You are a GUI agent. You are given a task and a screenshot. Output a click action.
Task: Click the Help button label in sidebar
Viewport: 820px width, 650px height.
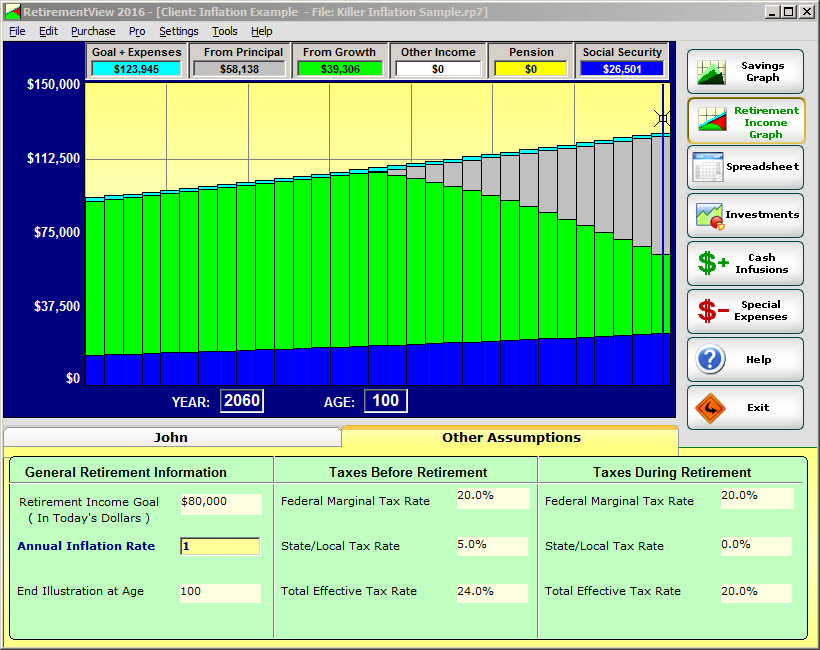[758, 360]
